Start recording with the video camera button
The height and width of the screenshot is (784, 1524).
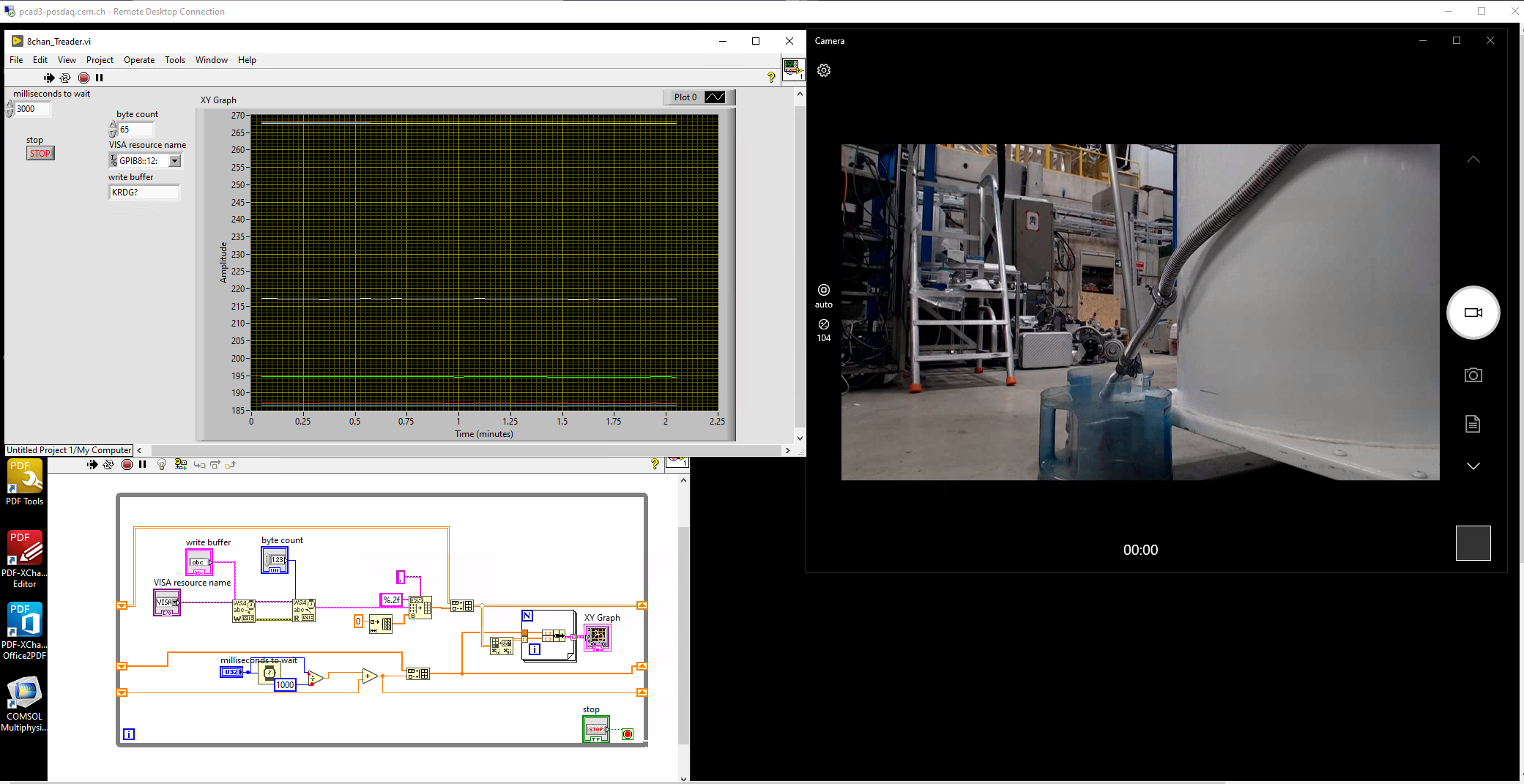(x=1473, y=313)
